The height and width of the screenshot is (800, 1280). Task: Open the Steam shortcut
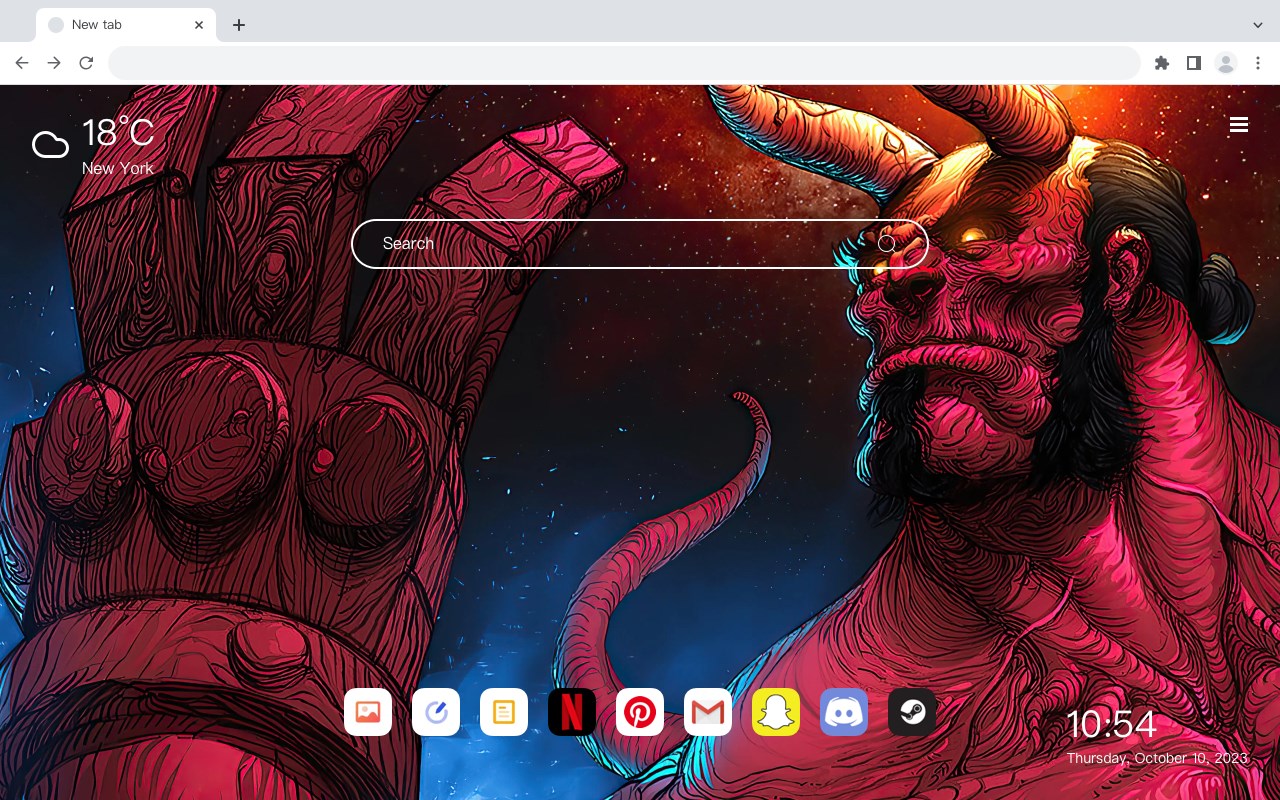coord(912,712)
